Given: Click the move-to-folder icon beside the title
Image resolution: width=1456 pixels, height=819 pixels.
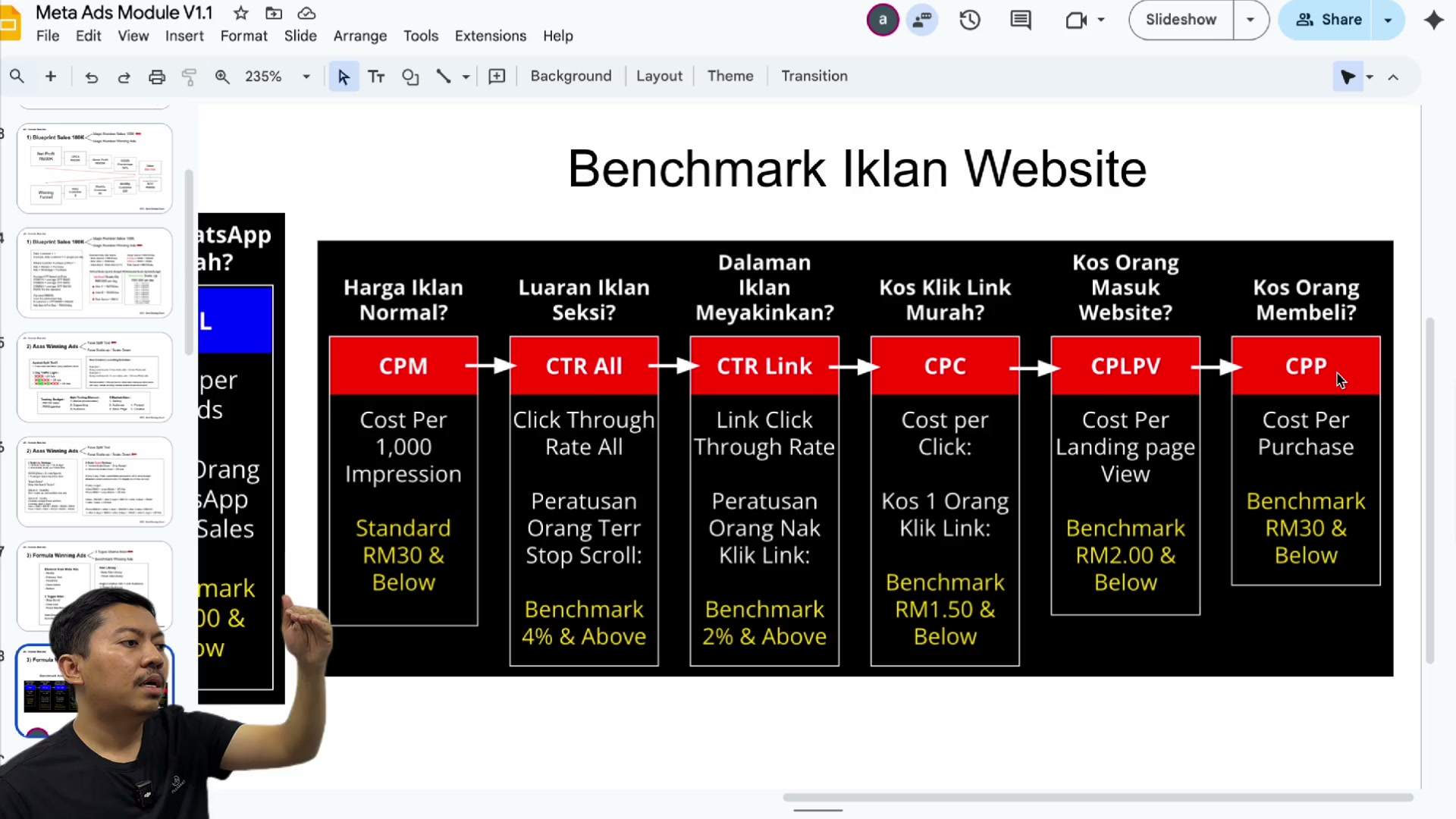Looking at the screenshot, I should [x=274, y=13].
